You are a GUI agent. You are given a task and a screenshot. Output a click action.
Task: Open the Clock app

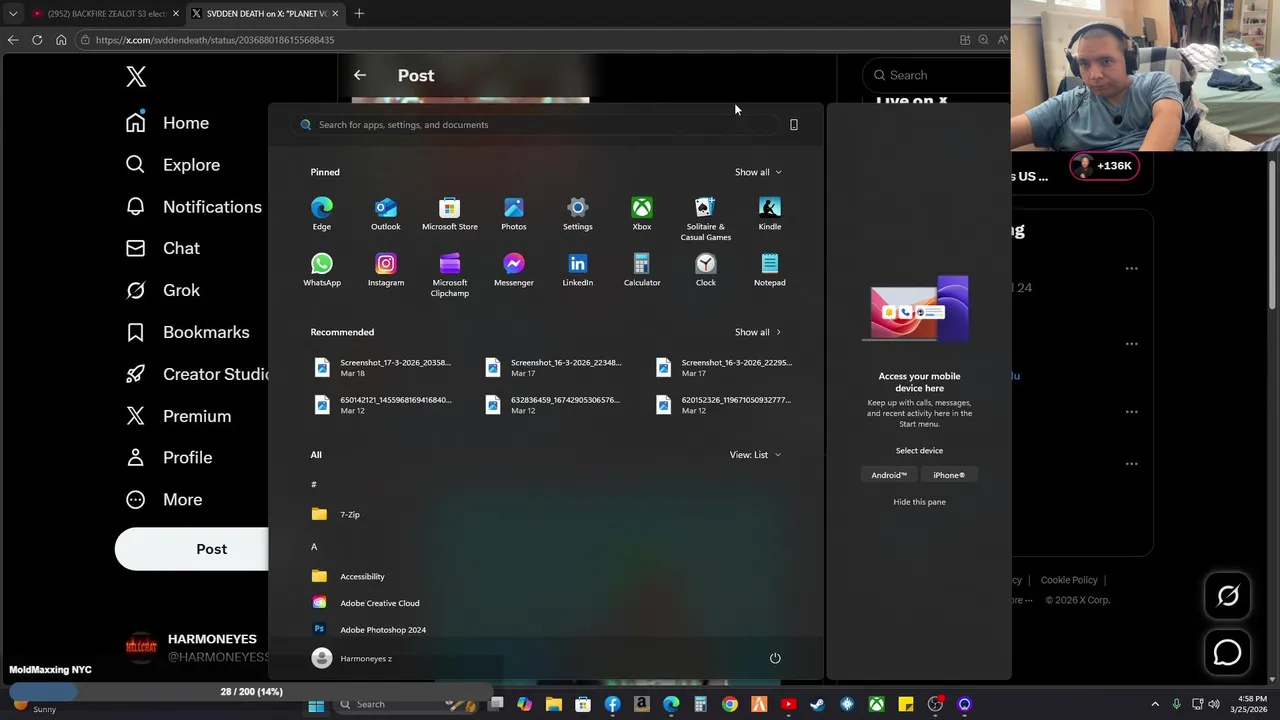(x=705, y=270)
